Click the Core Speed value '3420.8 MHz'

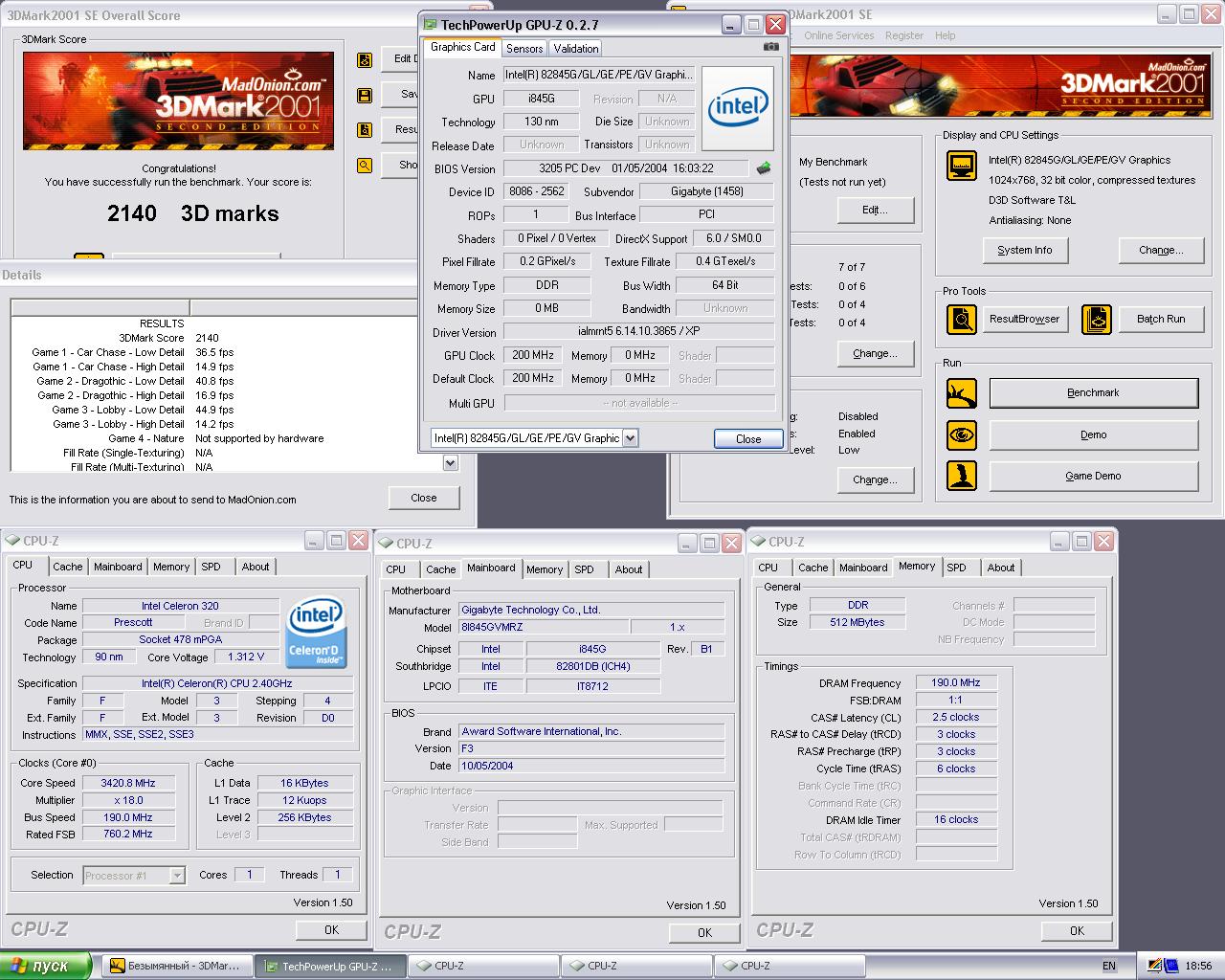128,783
